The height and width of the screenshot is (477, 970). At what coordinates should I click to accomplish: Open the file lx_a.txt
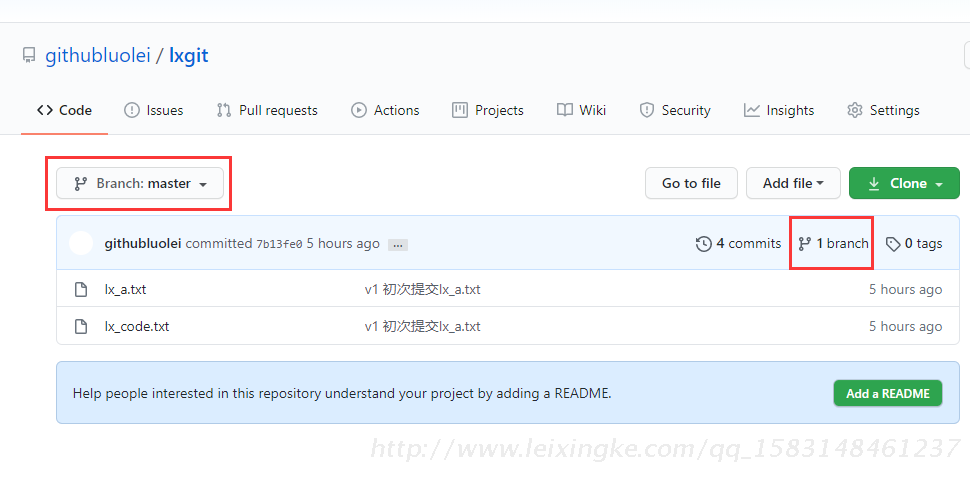[126, 289]
